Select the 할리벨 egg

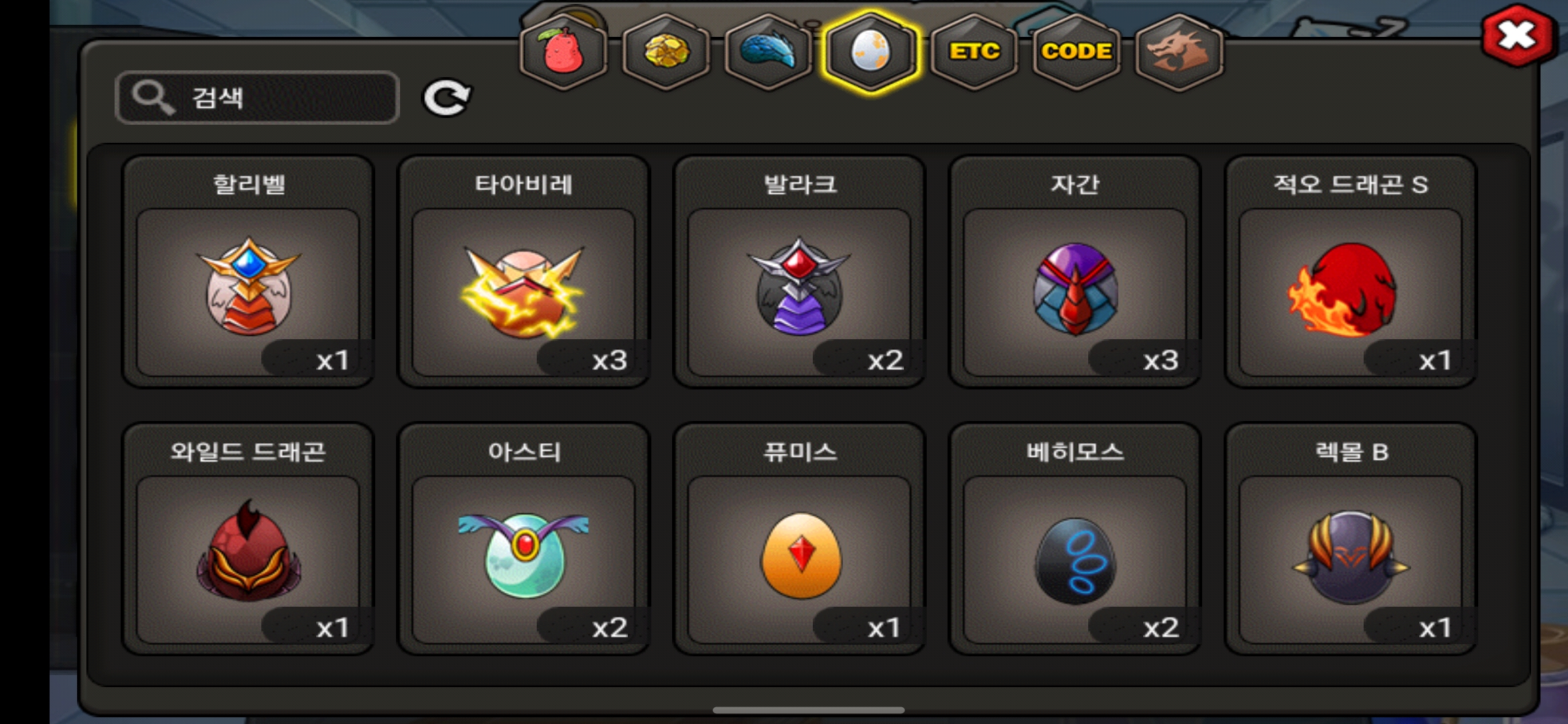[248, 271]
